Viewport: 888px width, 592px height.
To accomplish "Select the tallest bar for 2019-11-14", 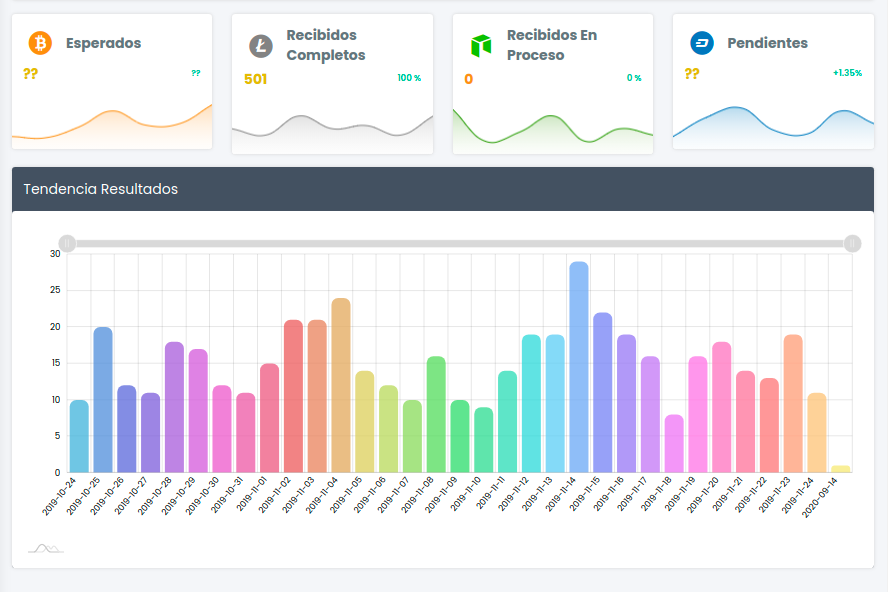I will pos(579,367).
